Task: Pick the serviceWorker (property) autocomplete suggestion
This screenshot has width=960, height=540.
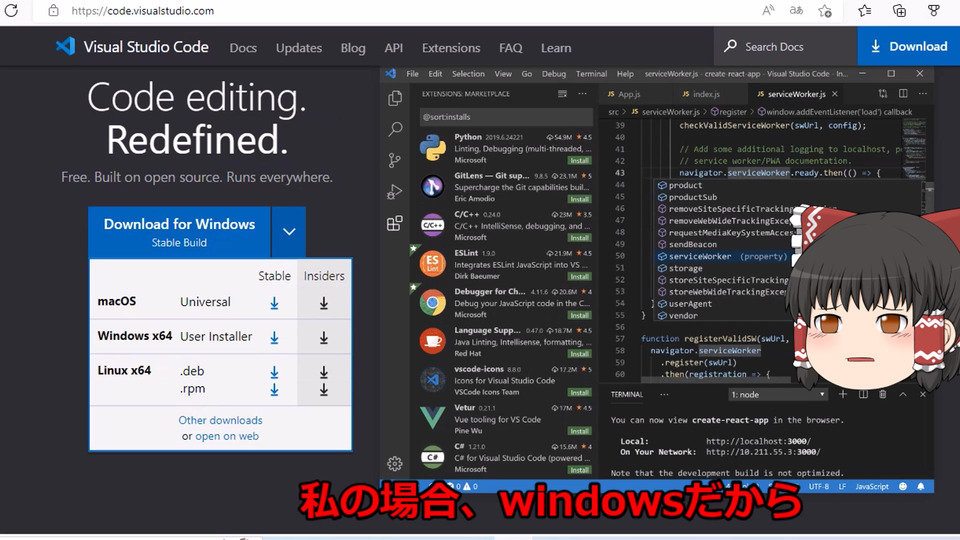Action: pyautogui.click(x=722, y=257)
